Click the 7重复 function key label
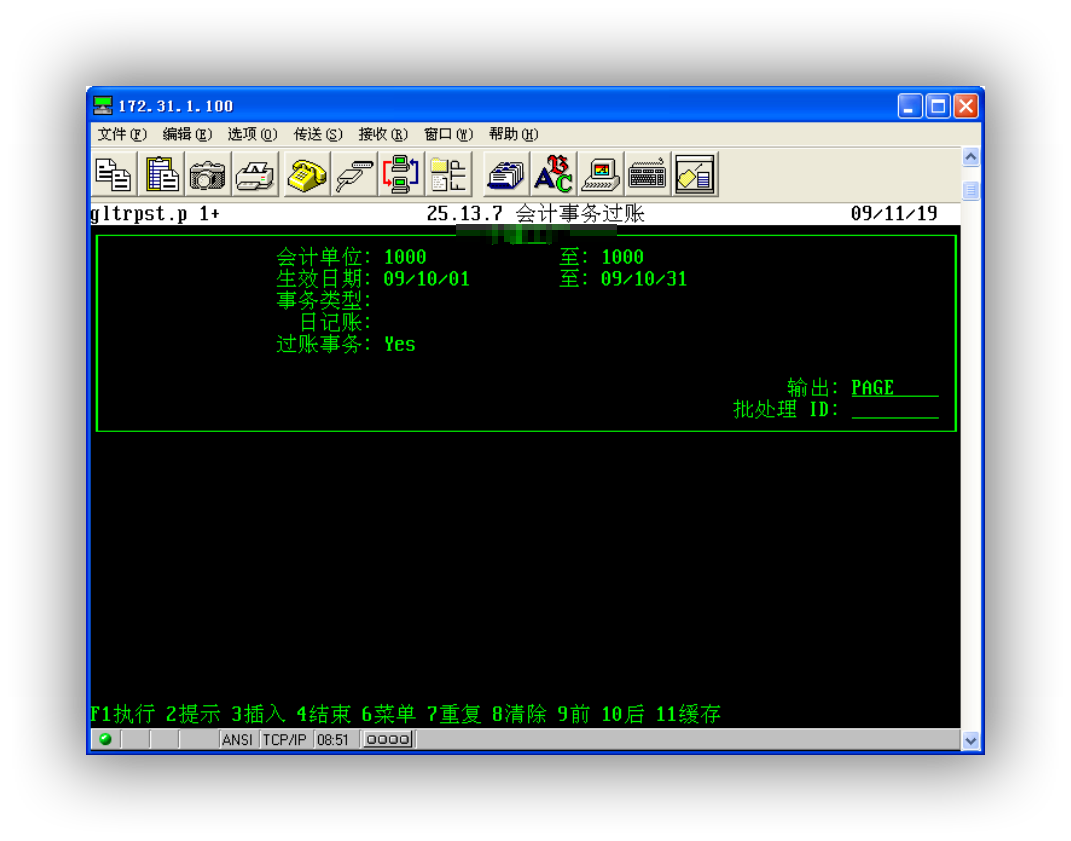This screenshot has height=841, width=1071. tap(454, 714)
